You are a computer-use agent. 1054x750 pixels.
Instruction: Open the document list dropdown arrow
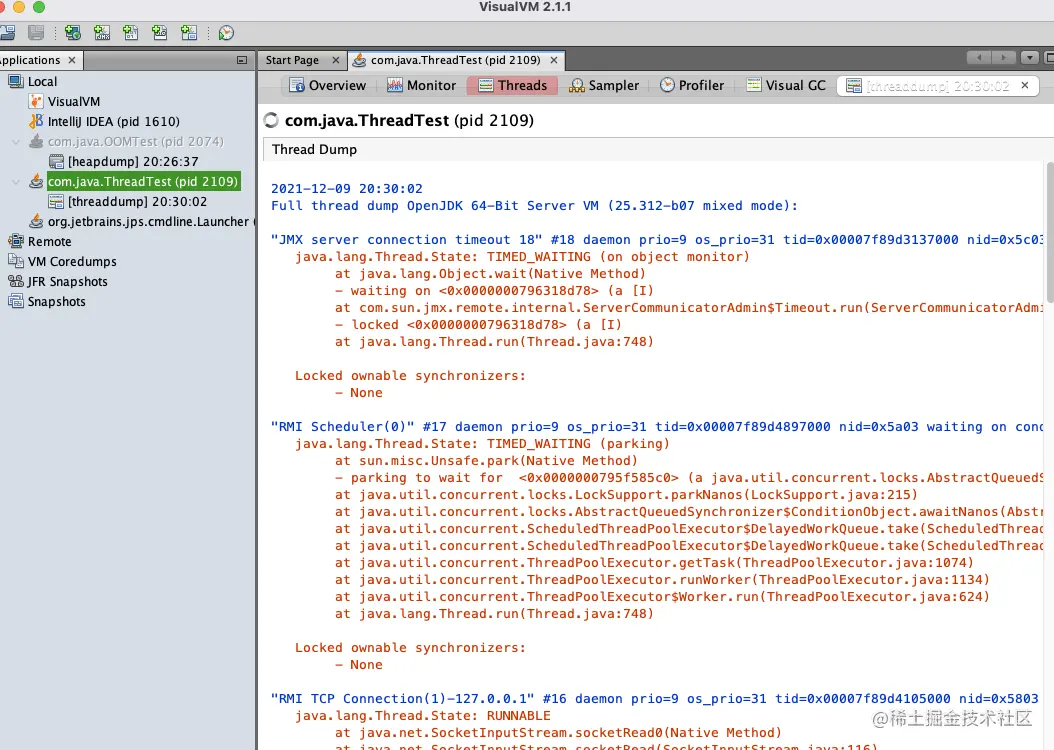[x=1030, y=58]
